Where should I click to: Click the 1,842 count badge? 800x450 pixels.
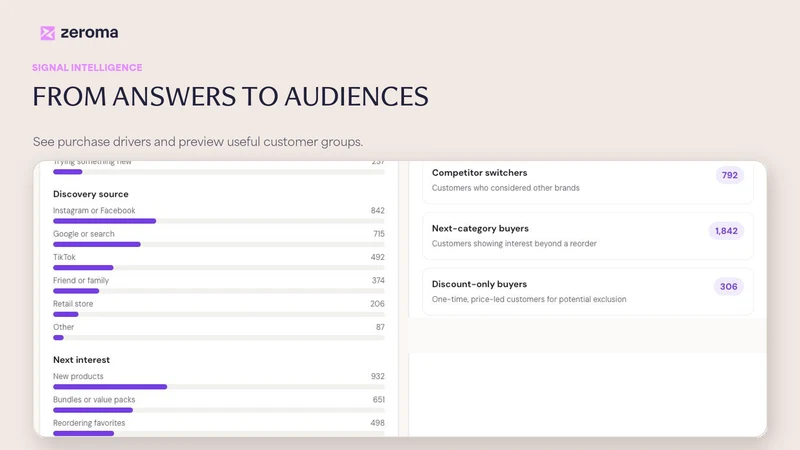(726, 231)
